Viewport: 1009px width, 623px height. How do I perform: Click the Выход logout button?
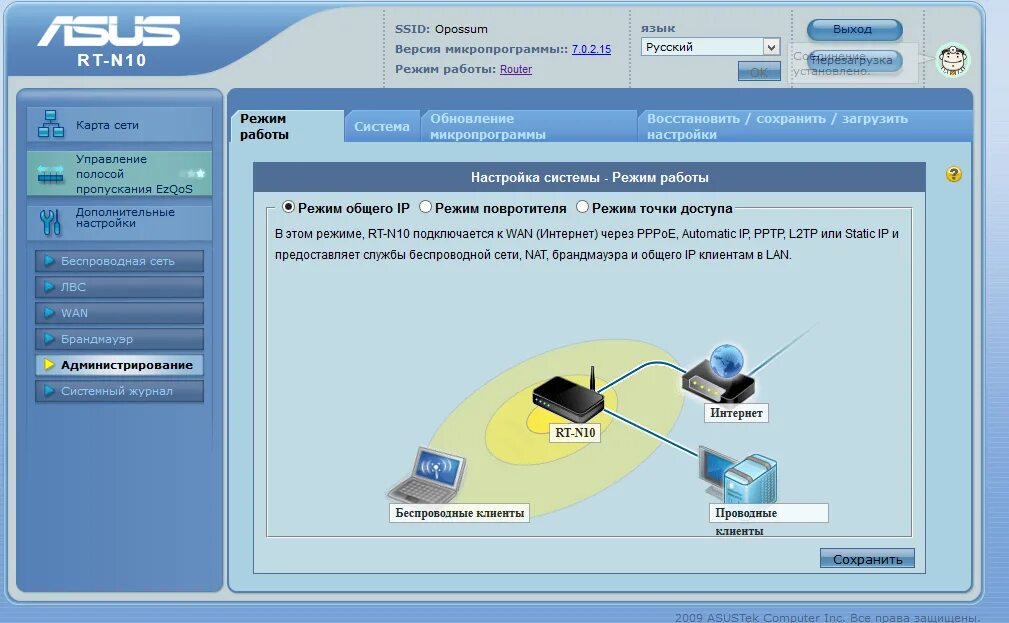point(855,29)
